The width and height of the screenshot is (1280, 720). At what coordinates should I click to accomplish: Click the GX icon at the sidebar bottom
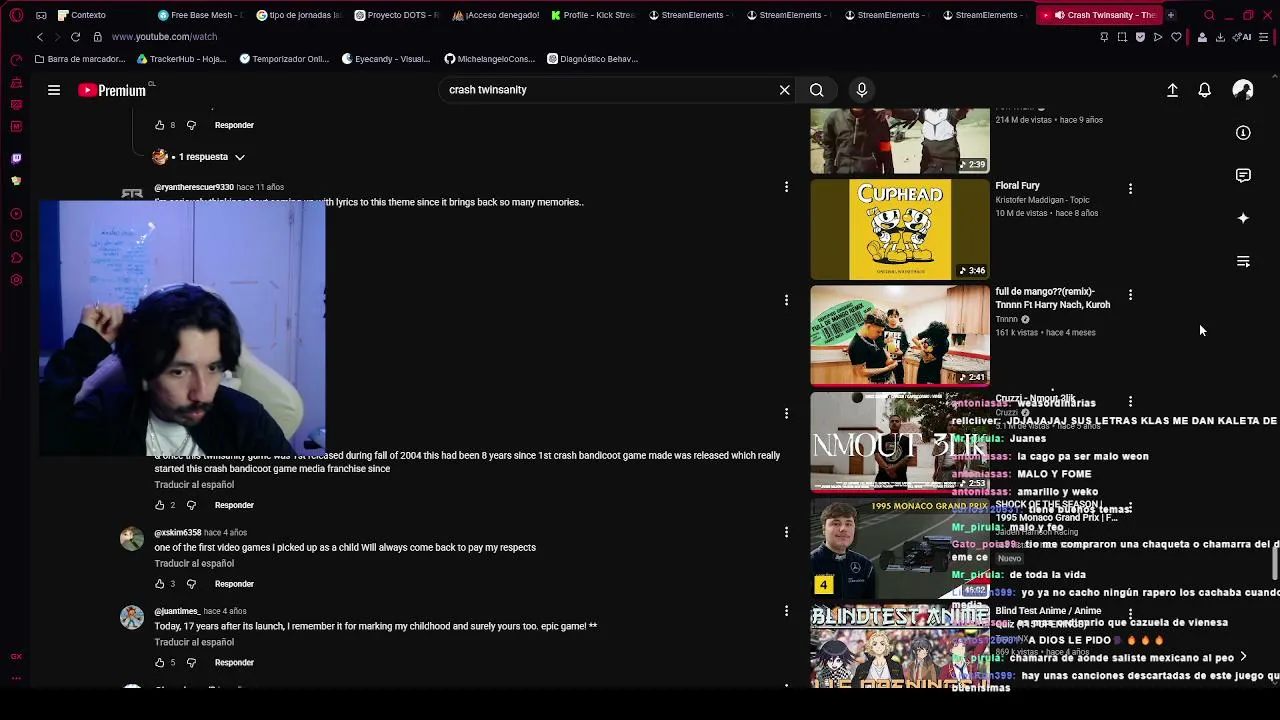16,657
